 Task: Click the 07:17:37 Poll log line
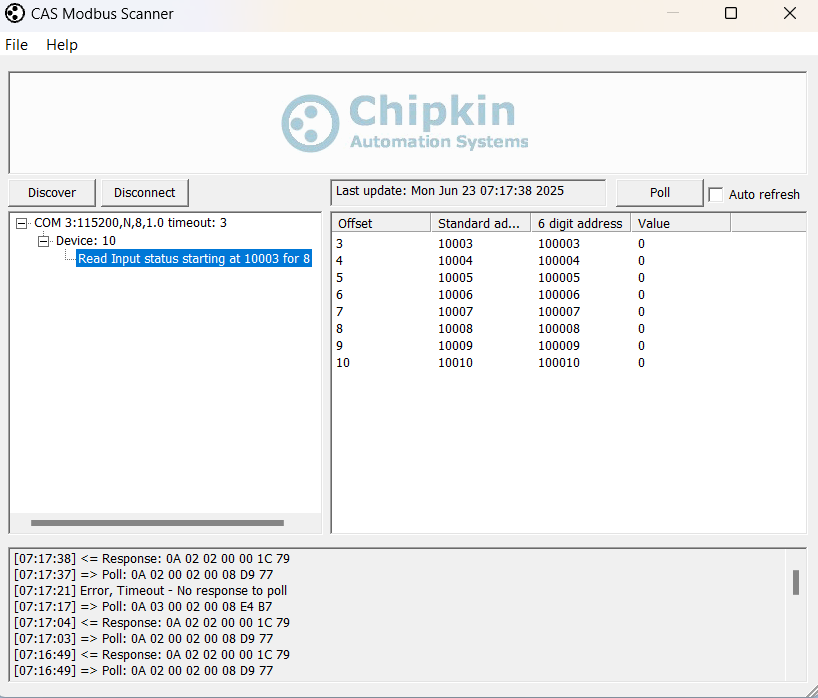click(x=143, y=574)
